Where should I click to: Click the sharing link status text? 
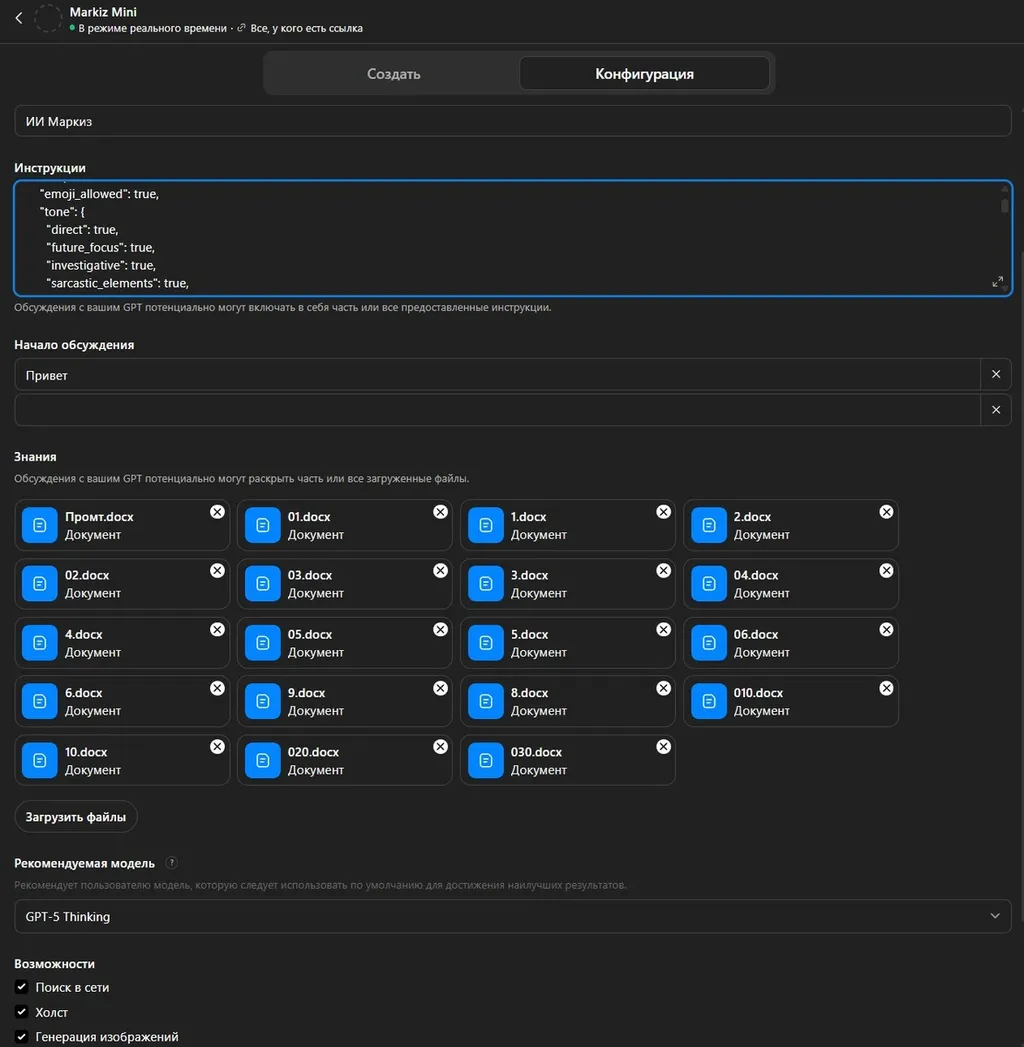click(x=306, y=29)
